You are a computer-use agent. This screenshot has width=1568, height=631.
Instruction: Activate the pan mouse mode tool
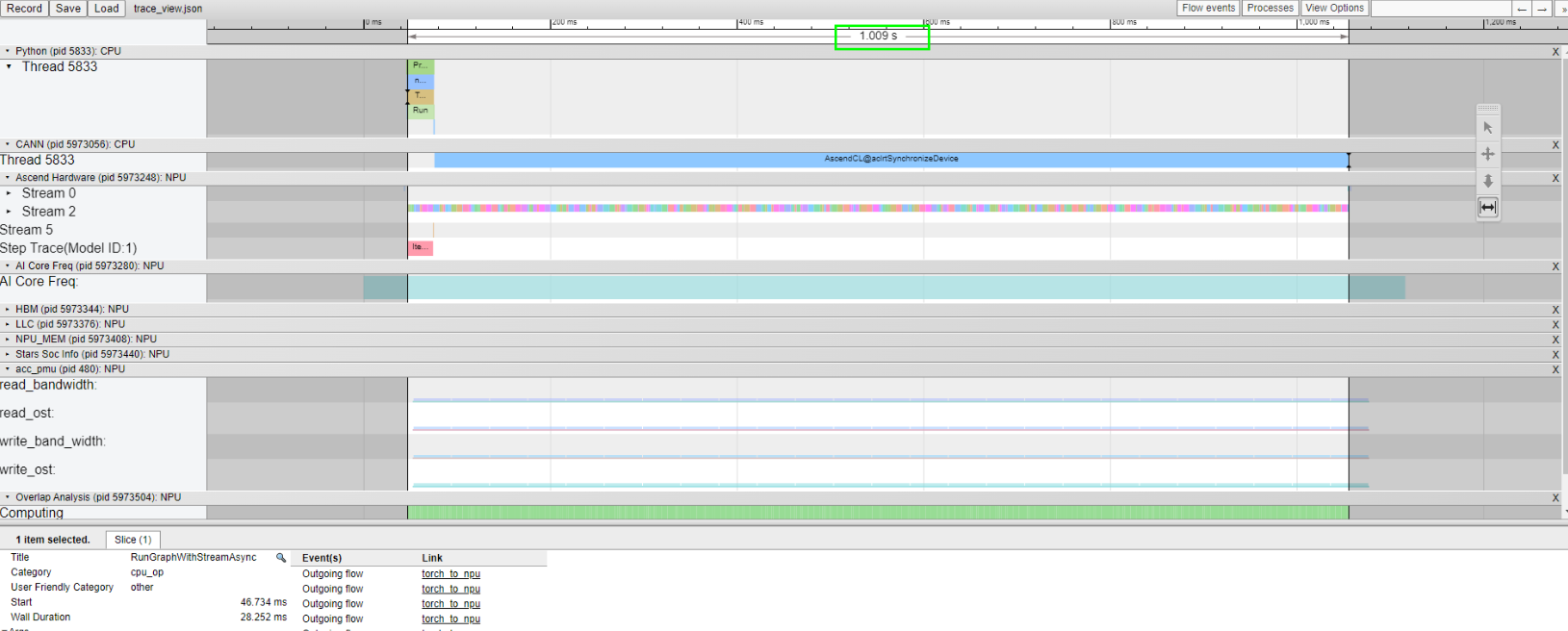pyautogui.click(x=1488, y=154)
